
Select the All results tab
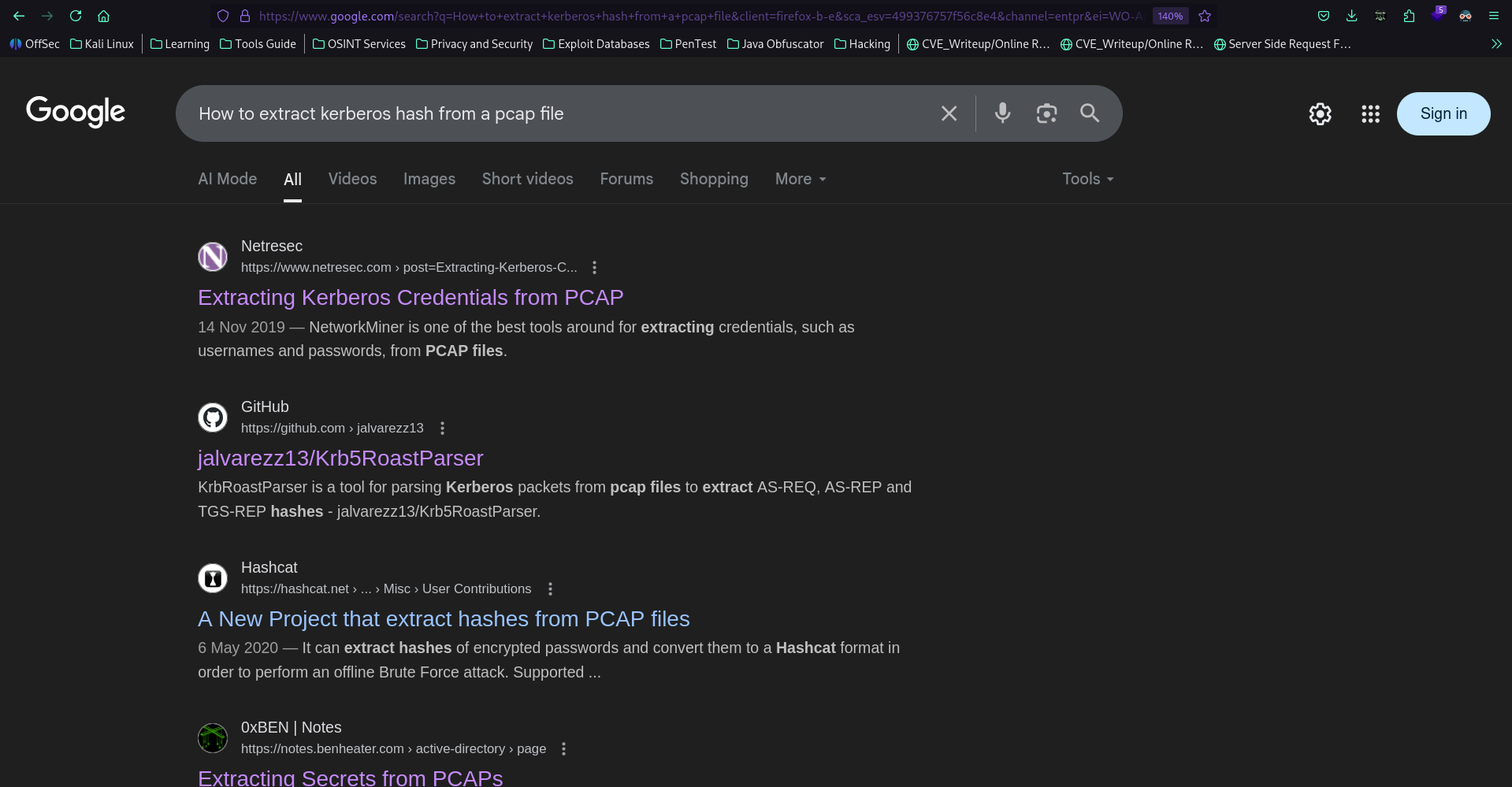(292, 180)
